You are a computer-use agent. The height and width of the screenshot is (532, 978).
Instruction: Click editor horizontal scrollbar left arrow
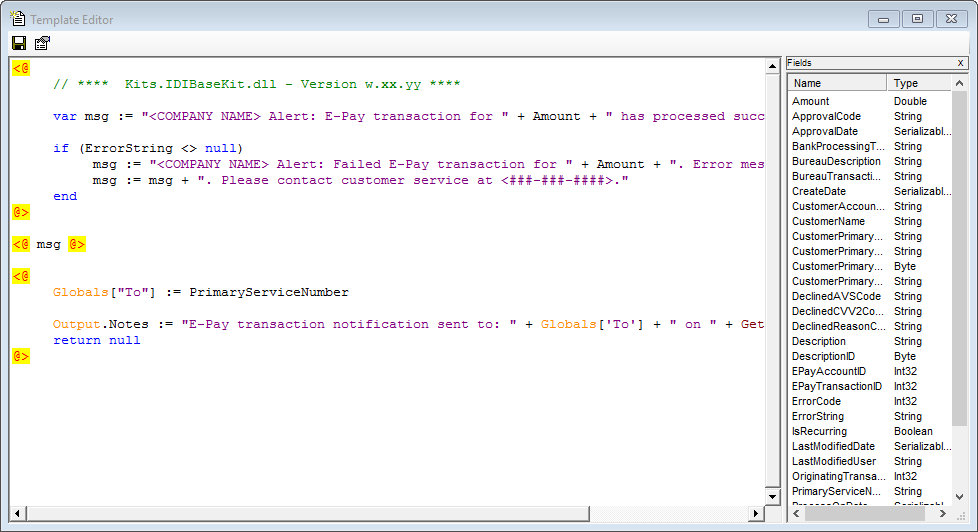[x=17, y=513]
